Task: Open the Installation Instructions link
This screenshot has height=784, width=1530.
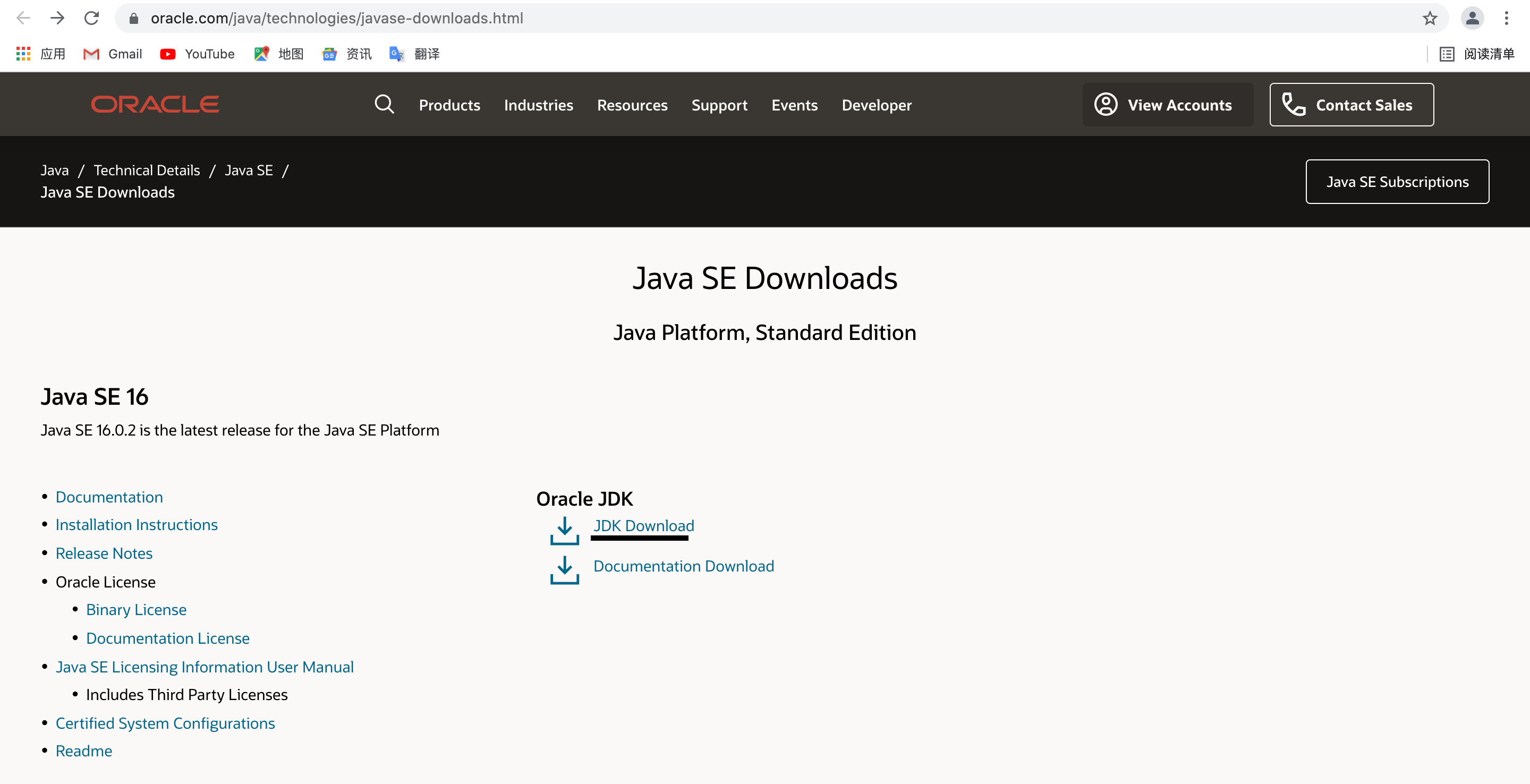Action: coord(137,525)
